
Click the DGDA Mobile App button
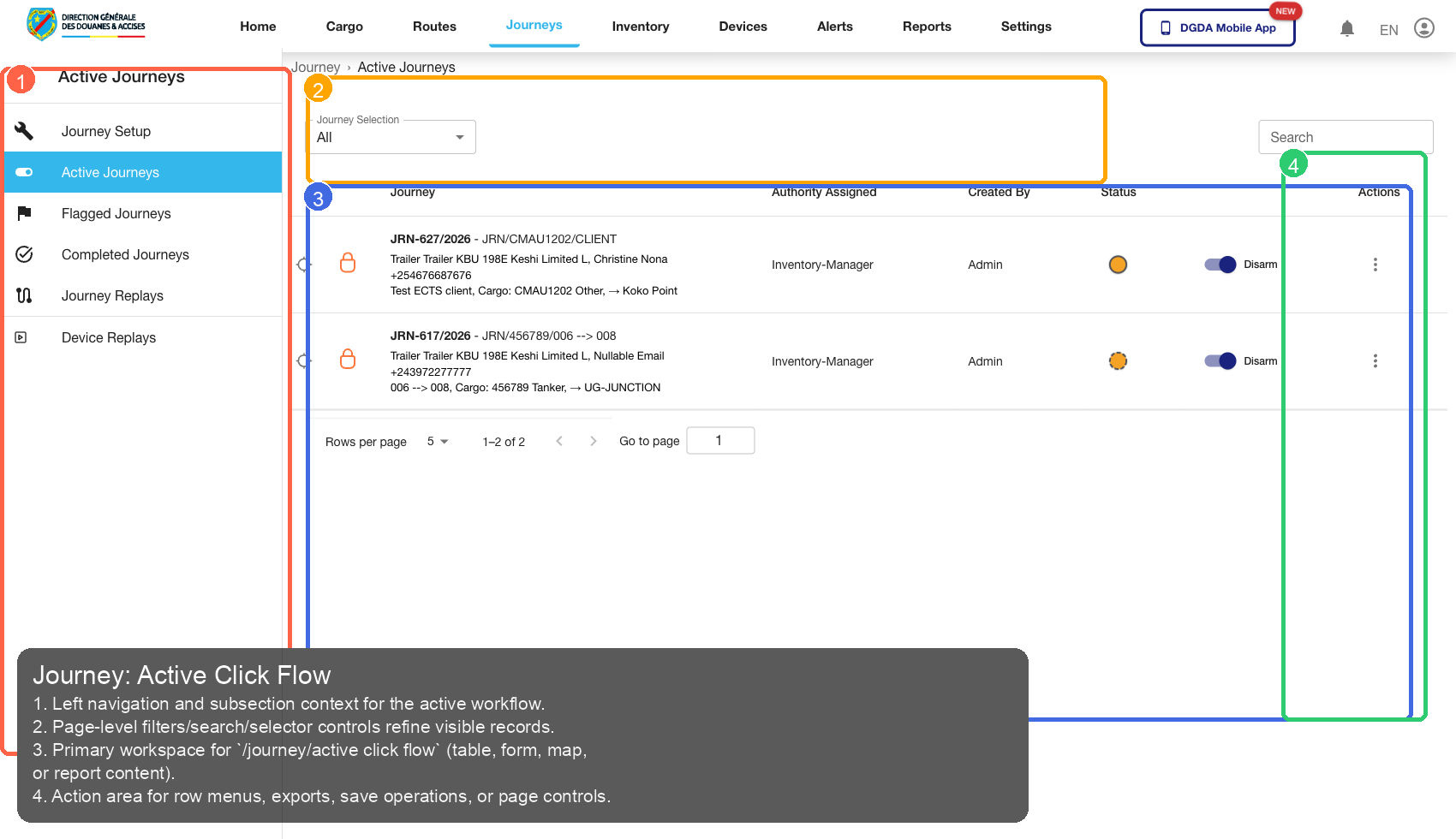pos(1217,27)
